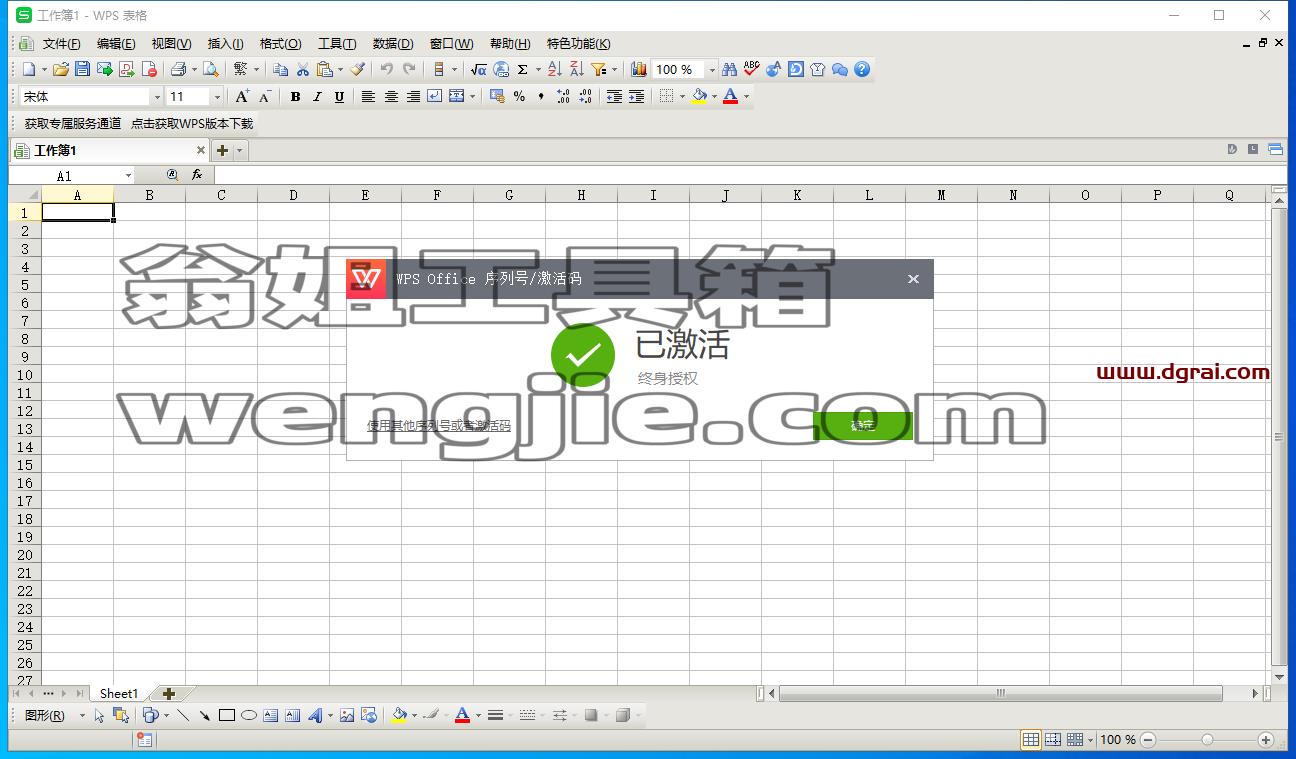
Task: Open the borders dropdown arrow
Action: pos(682,97)
